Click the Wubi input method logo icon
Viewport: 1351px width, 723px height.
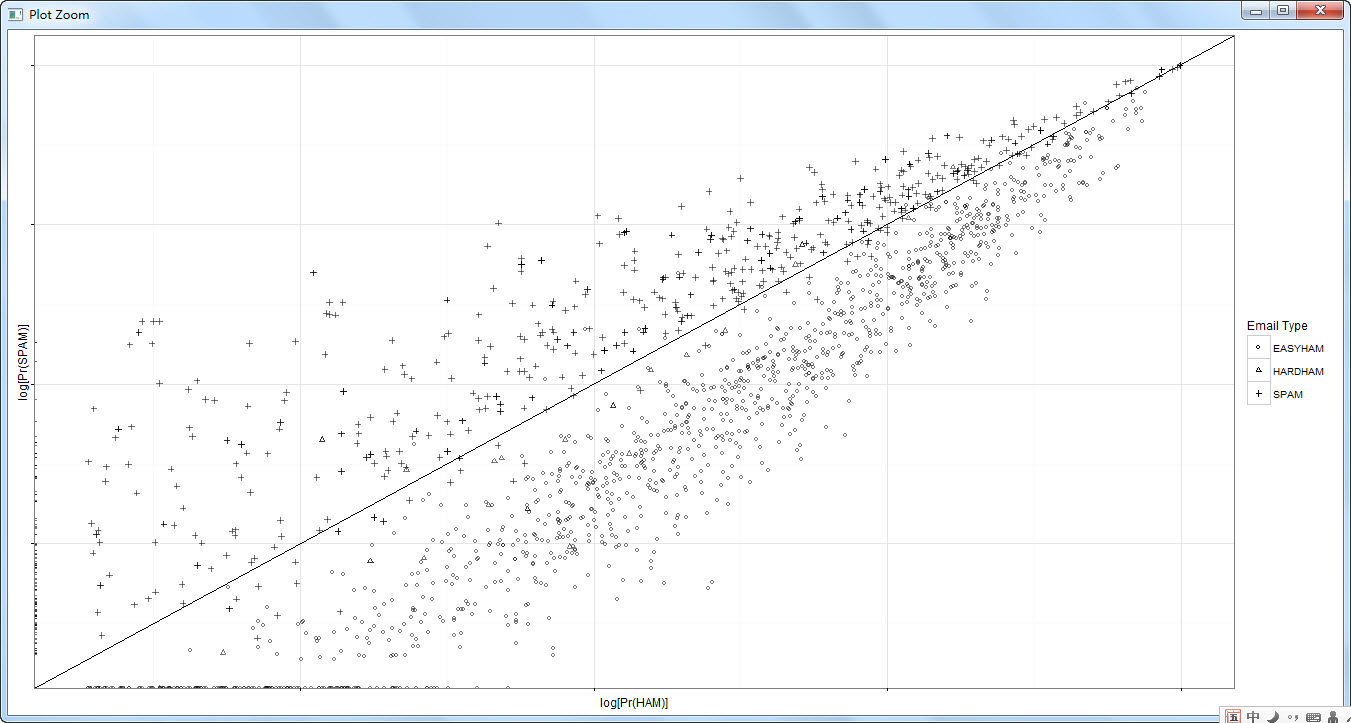1233,716
